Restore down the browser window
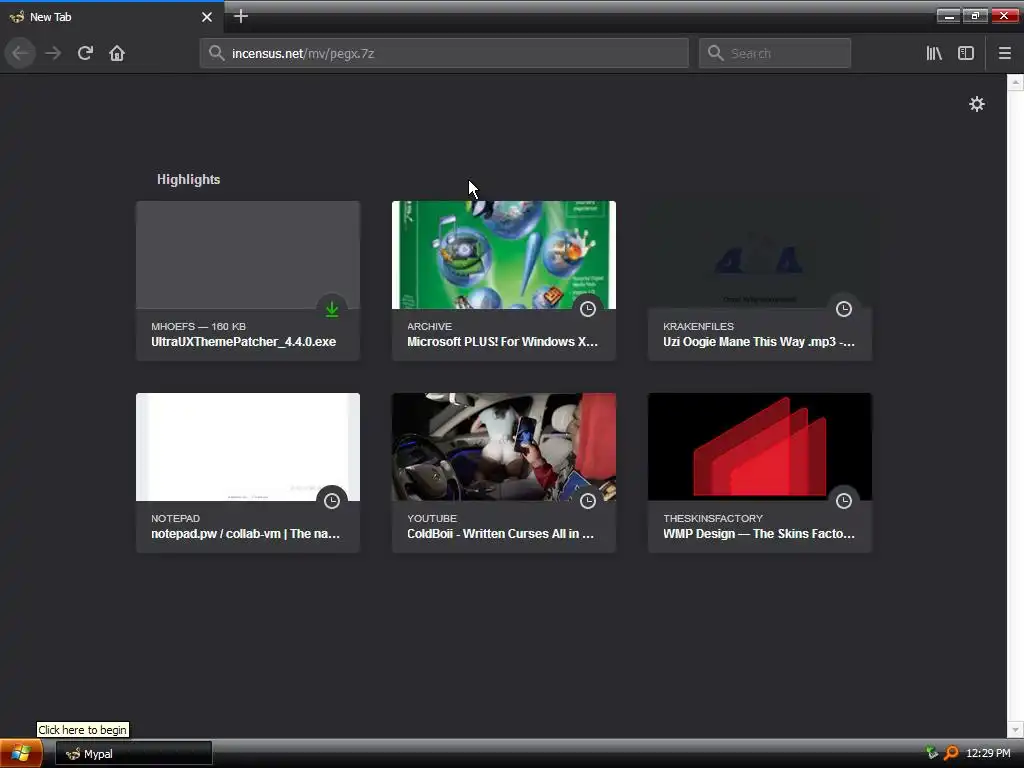This screenshot has width=1024, height=768. click(976, 16)
